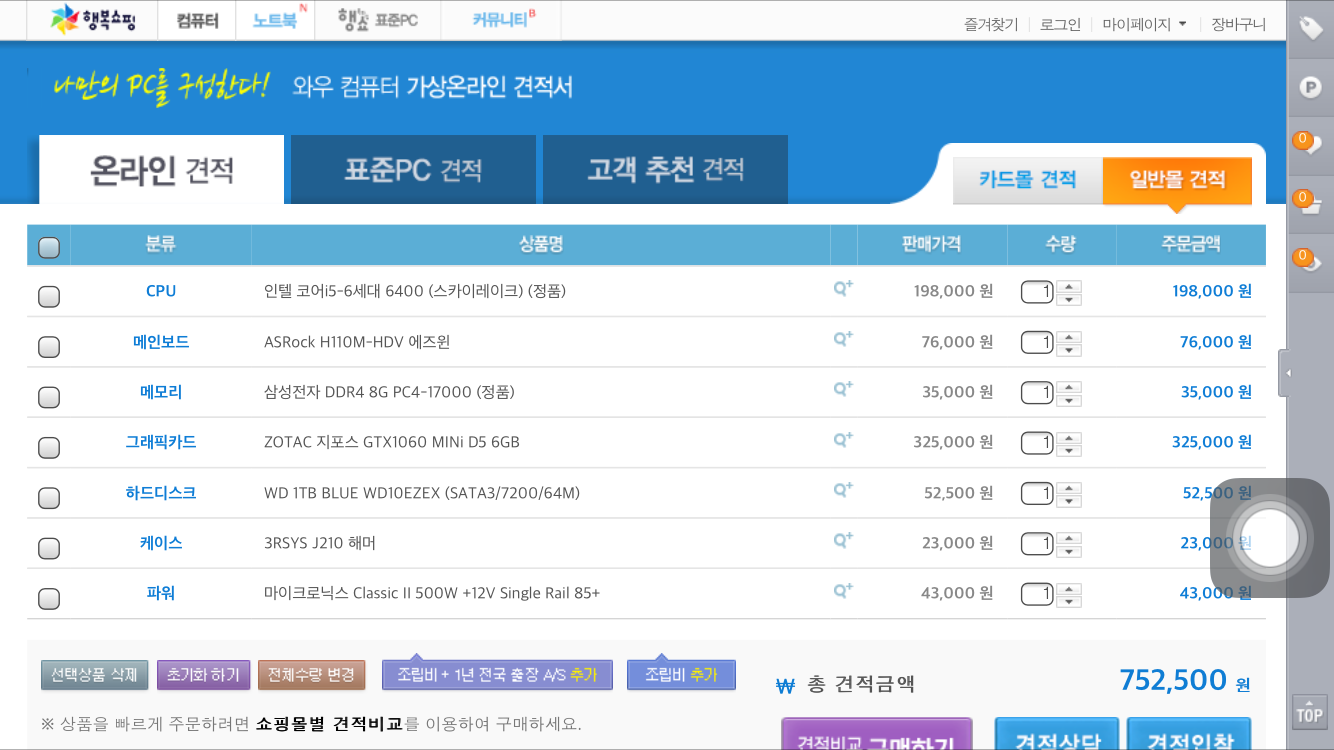Click the 초기화 하기 reset button

(203, 675)
